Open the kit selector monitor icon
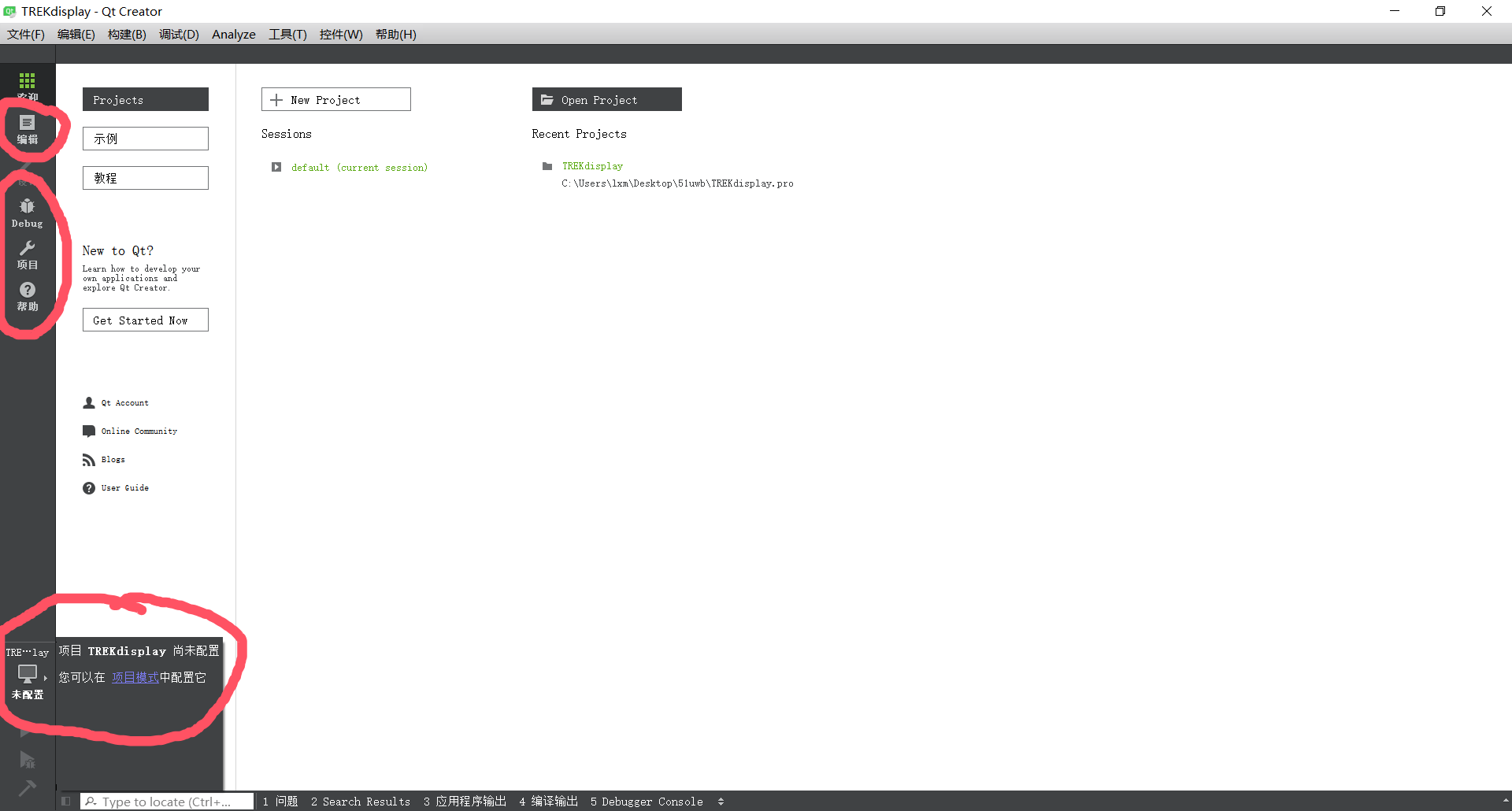The height and width of the screenshot is (811, 1512). (27, 674)
